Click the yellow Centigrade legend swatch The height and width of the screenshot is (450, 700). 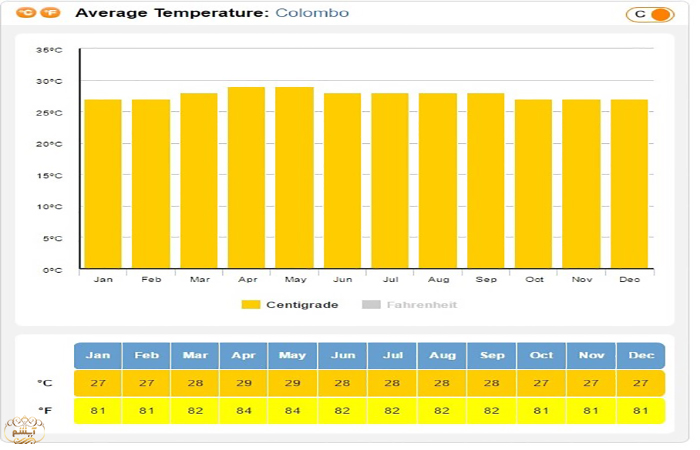click(251, 304)
